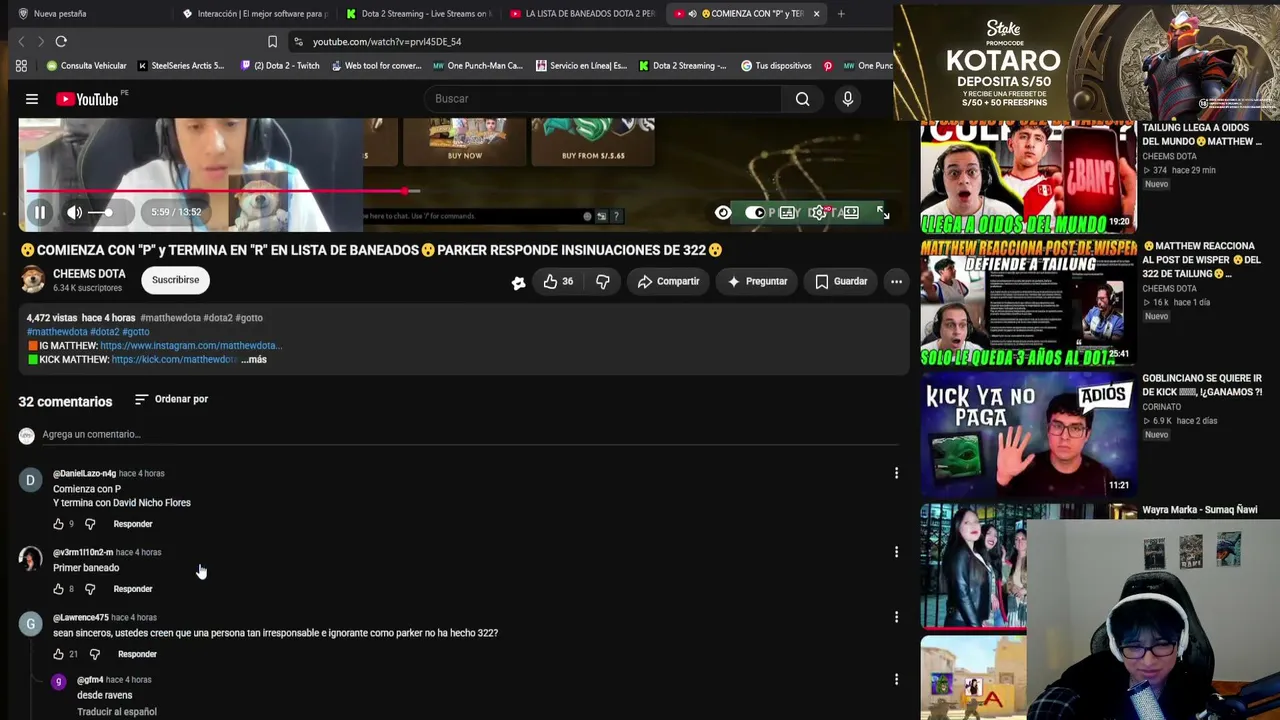
Task: Click the YouTube search magnifier button
Action: click(x=802, y=99)
